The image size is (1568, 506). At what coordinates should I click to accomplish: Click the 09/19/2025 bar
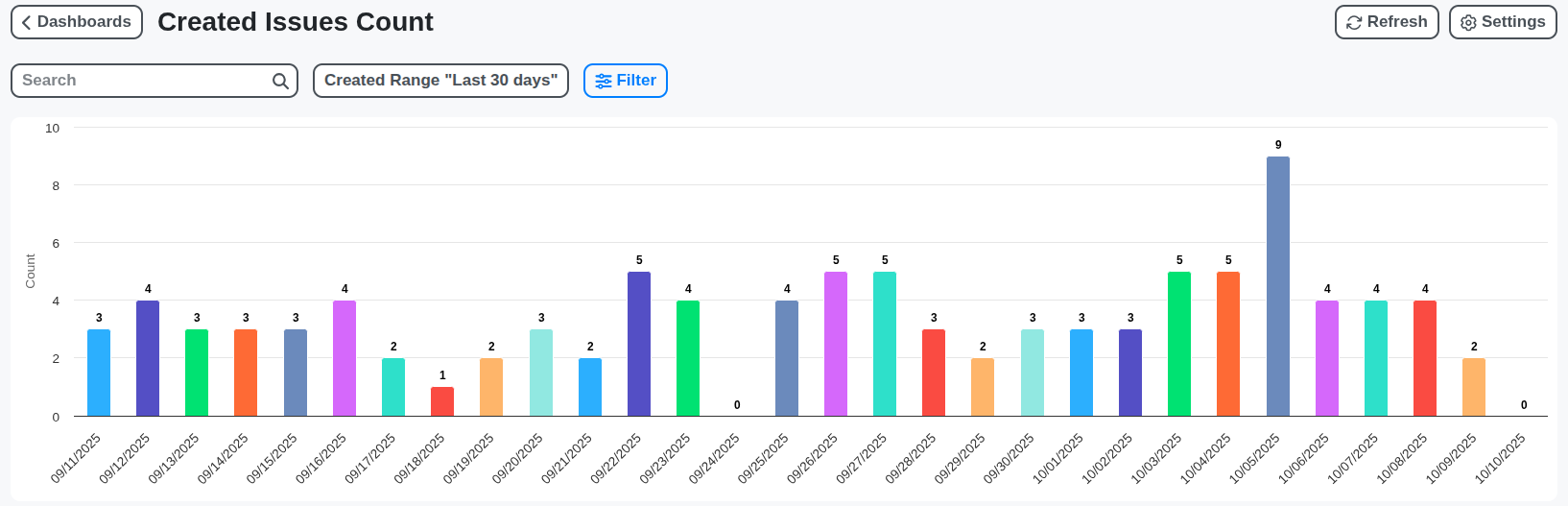click(491, 387)
